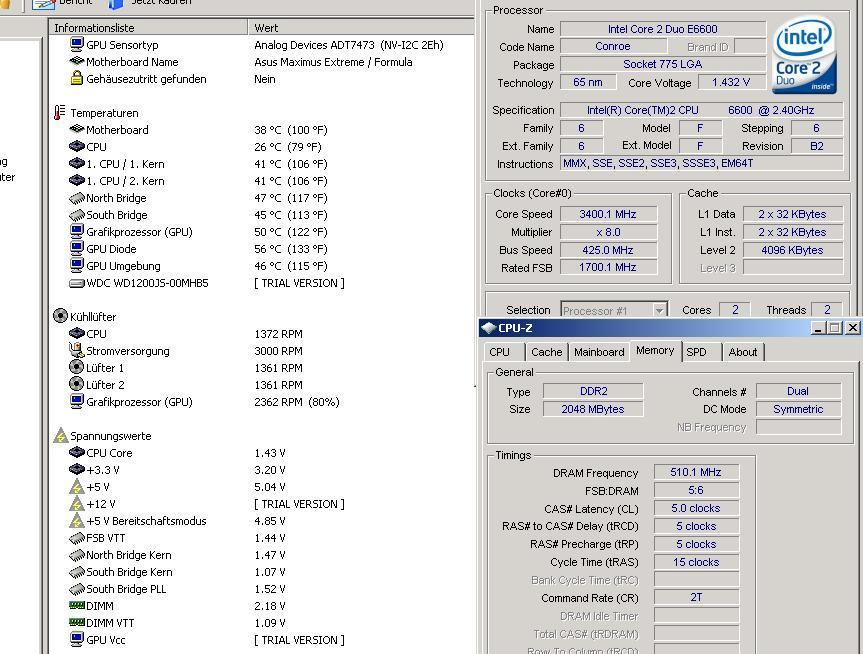Screen dimensions: 863x654
Task: Select the GPU fan reading 2362 RPM (80%)
Action: pos(297,402)
